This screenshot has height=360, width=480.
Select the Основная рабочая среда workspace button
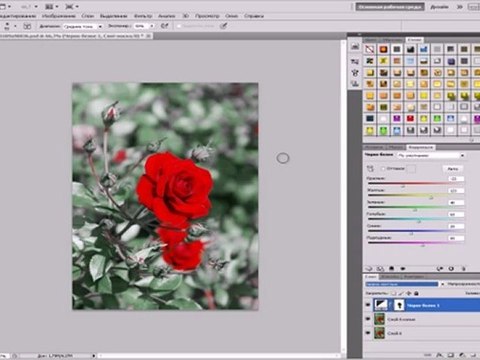coord(390,7)
